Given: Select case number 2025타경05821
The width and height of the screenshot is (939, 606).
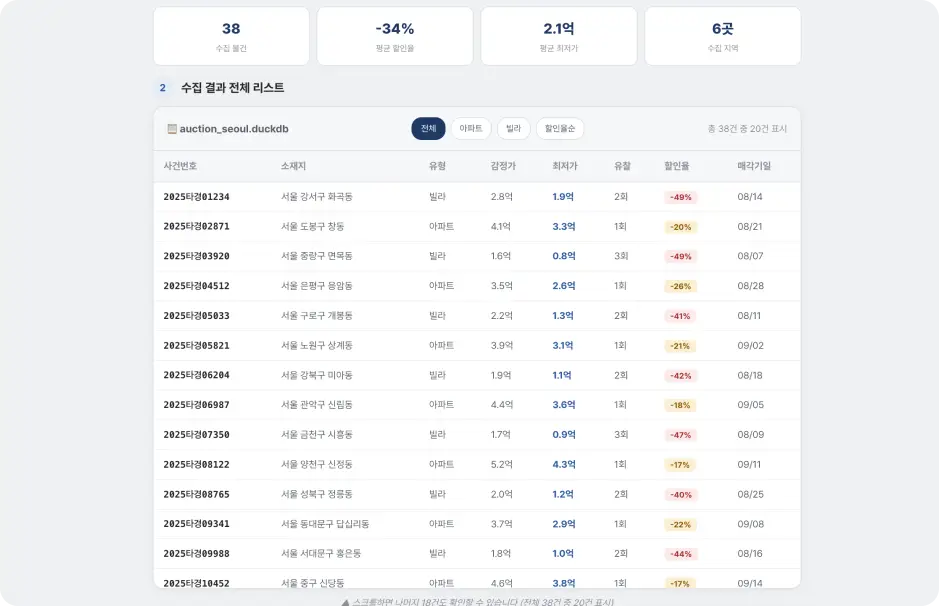Looking at the screenshot, I should point(196,346).
